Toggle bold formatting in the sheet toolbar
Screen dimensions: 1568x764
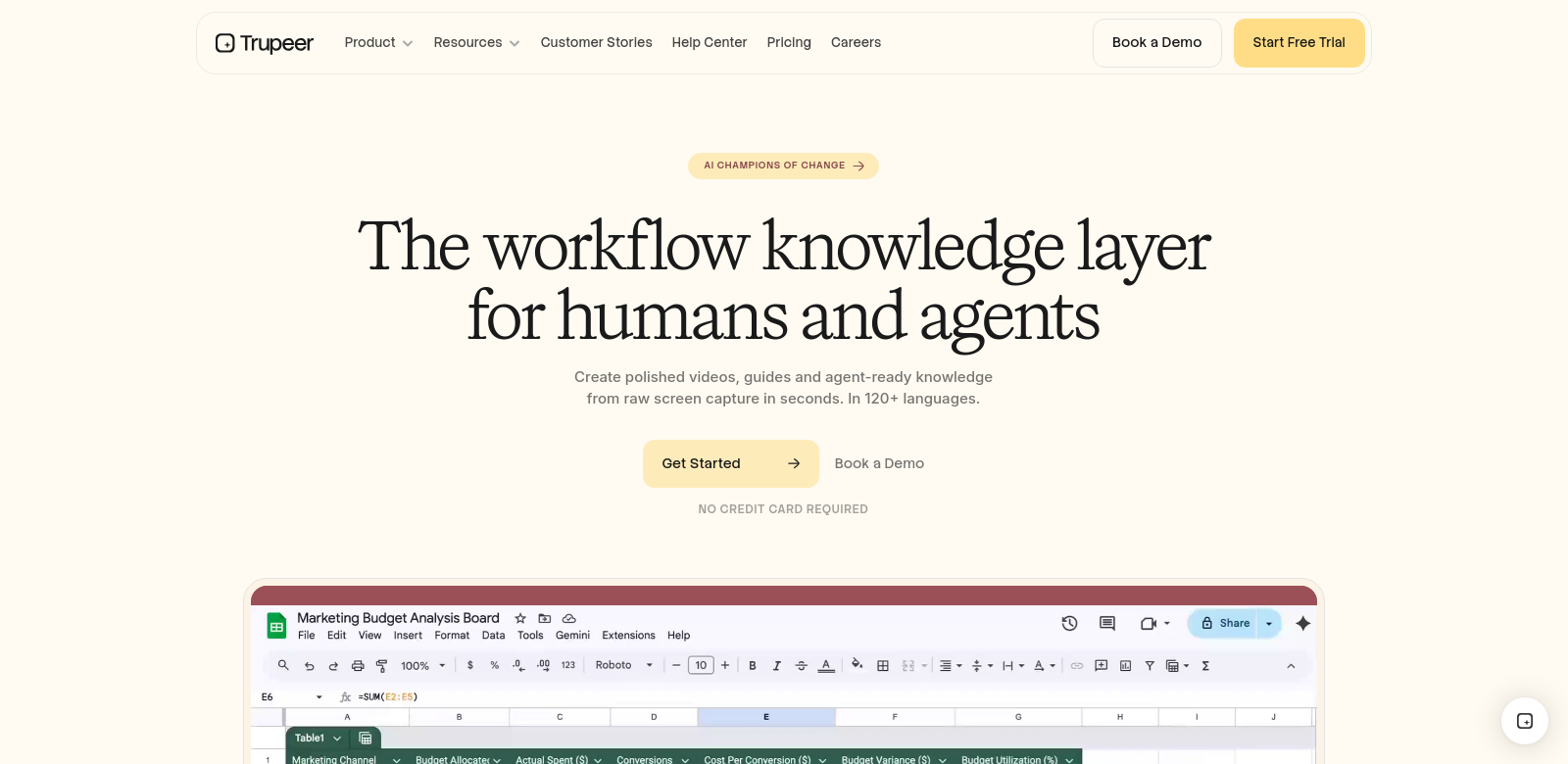[x=753, y=666]
